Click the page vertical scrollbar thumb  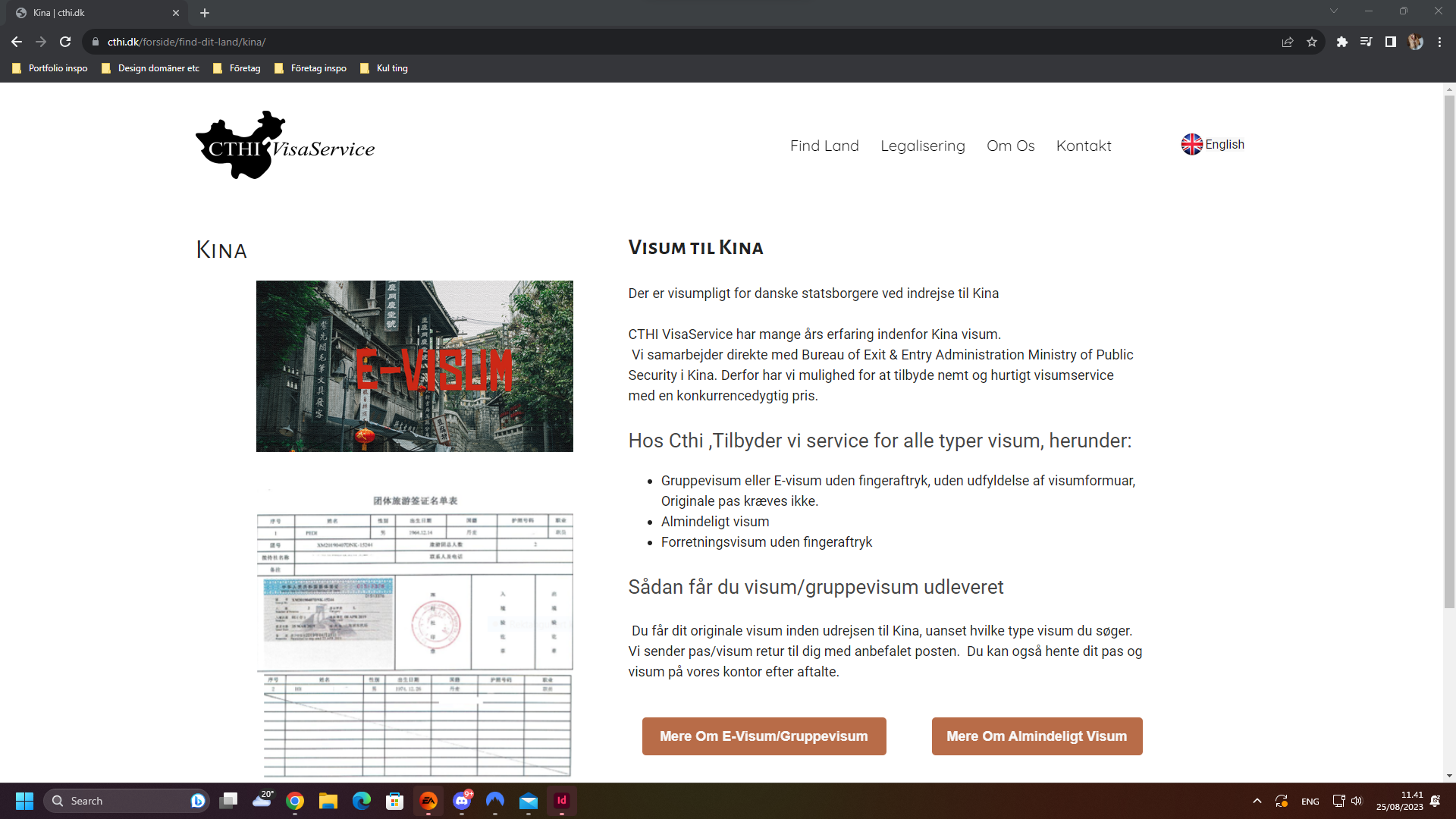tap(1449, 350)
